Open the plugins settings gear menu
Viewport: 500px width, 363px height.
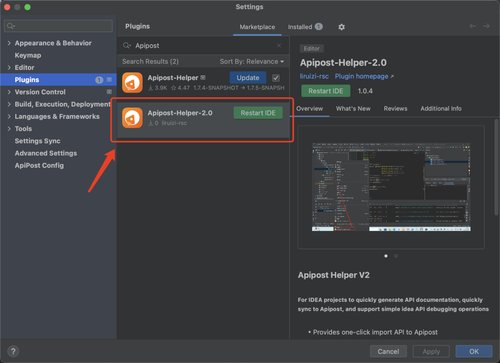coord(341,27)
